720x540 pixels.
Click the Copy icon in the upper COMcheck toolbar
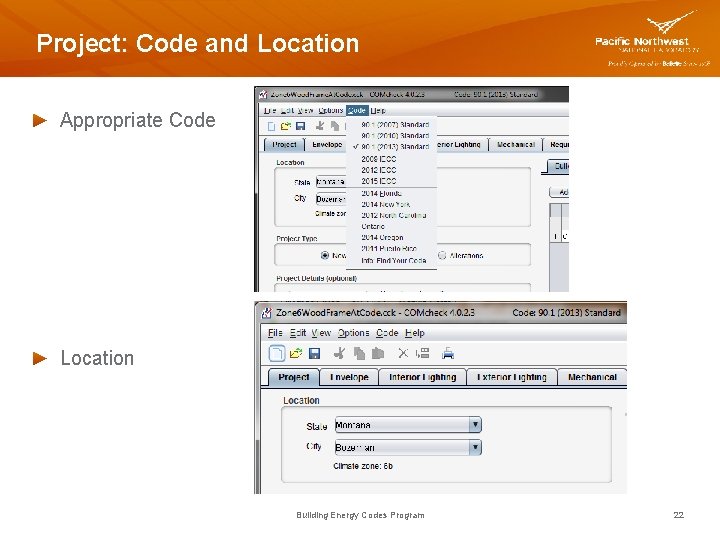[335, 126]
